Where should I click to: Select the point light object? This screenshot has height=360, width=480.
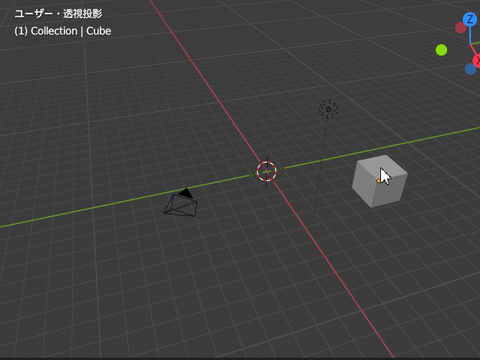(328, 109)
